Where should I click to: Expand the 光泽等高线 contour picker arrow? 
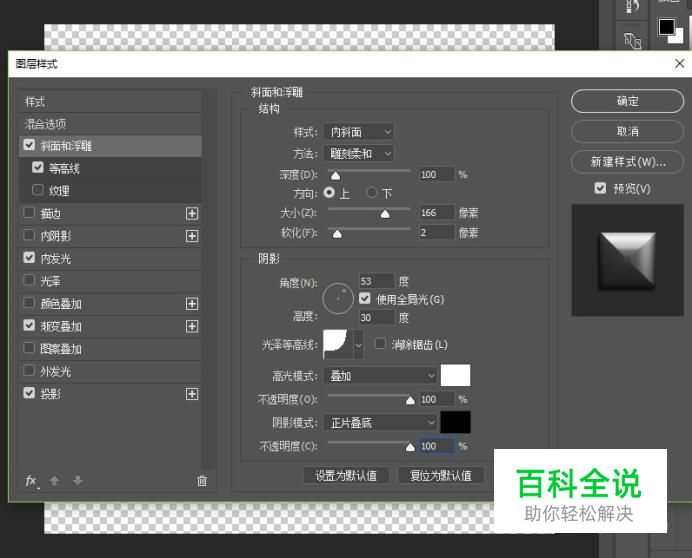pos(358,344)
